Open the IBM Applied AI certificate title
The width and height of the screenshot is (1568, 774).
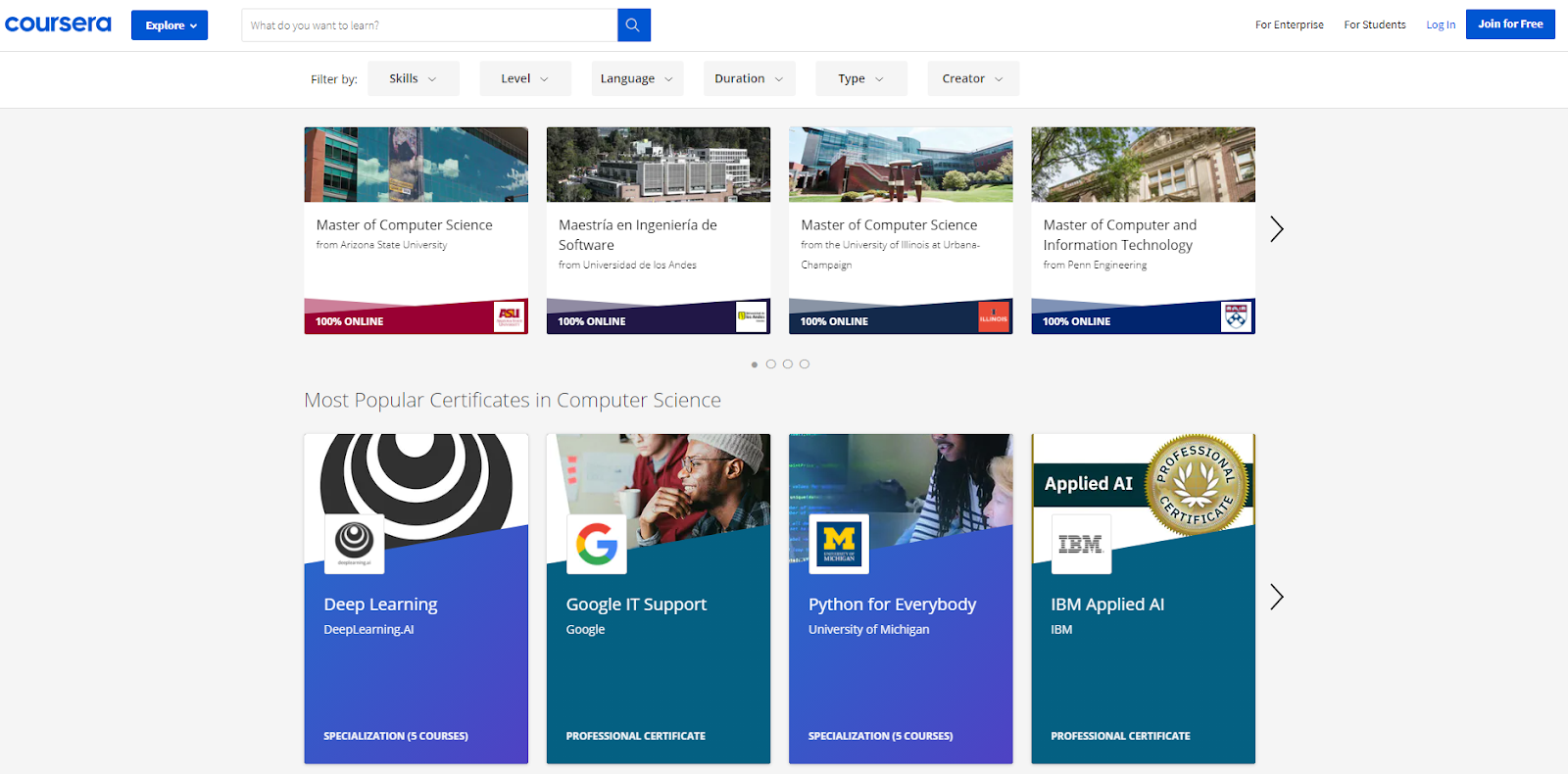1107,605
